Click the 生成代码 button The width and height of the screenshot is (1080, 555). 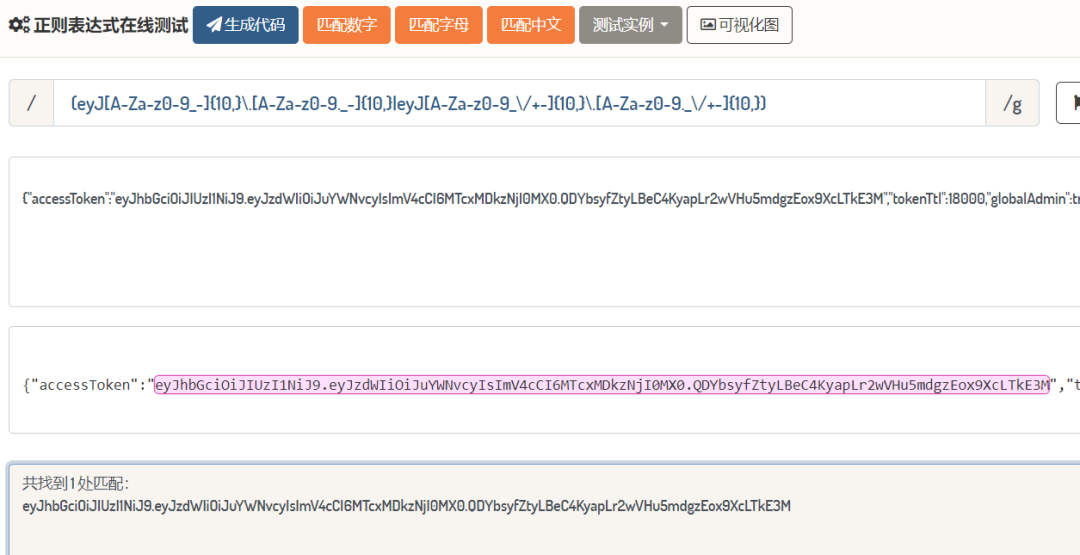coord(246,25)
